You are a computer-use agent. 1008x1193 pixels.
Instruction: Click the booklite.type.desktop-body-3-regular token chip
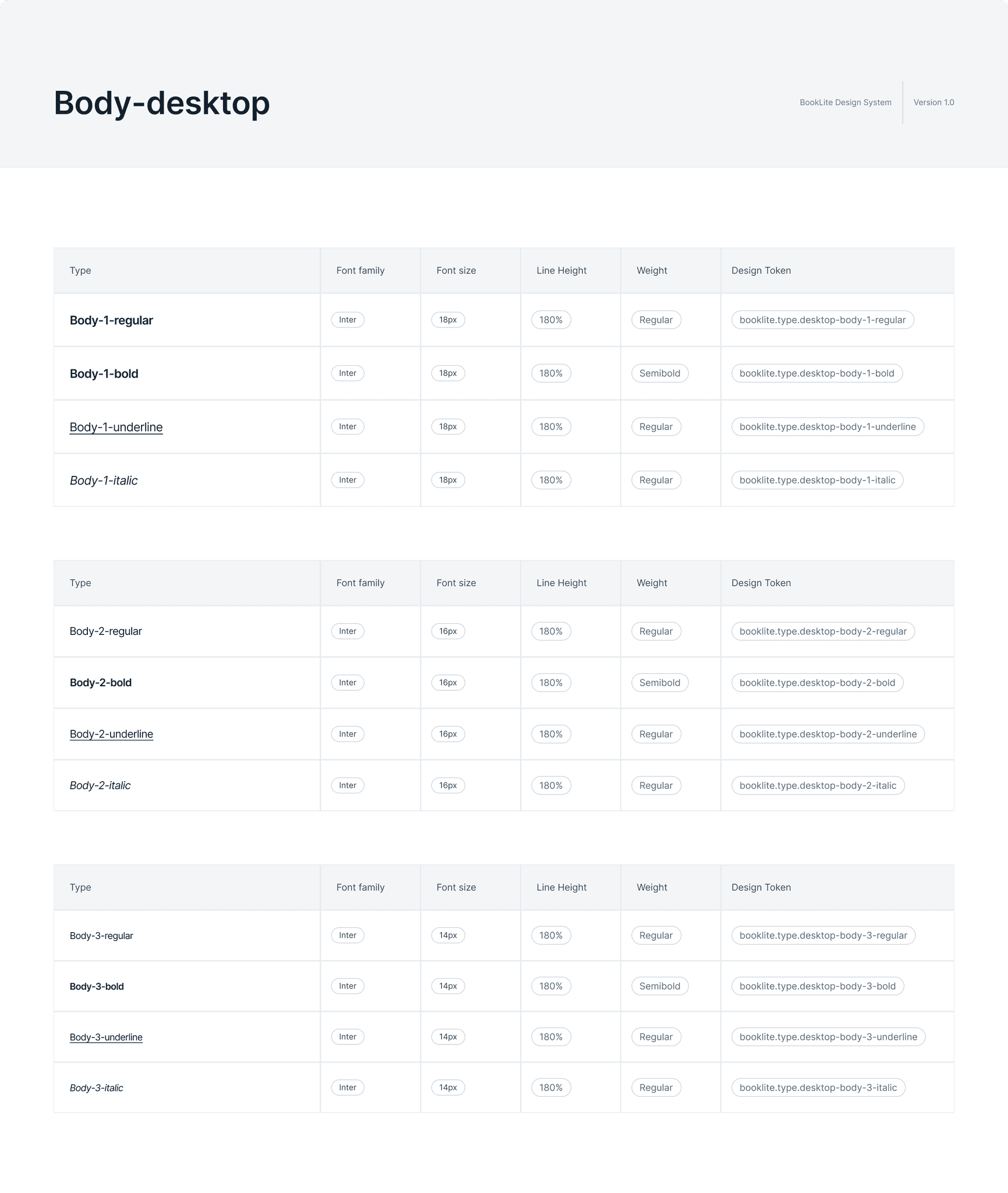pyautogui.click(x=823, y=936)
